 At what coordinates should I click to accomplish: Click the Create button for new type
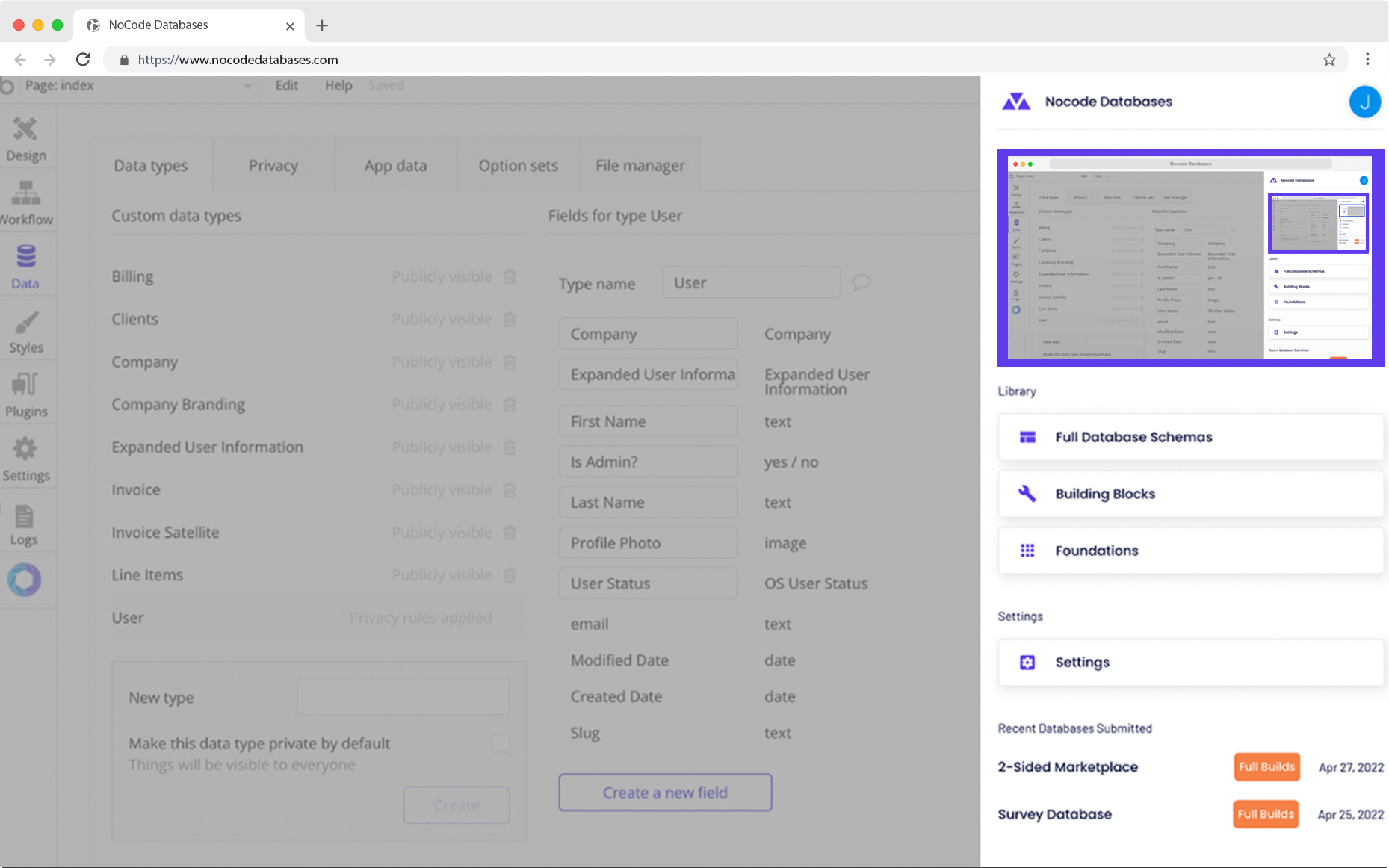point(457,805)
